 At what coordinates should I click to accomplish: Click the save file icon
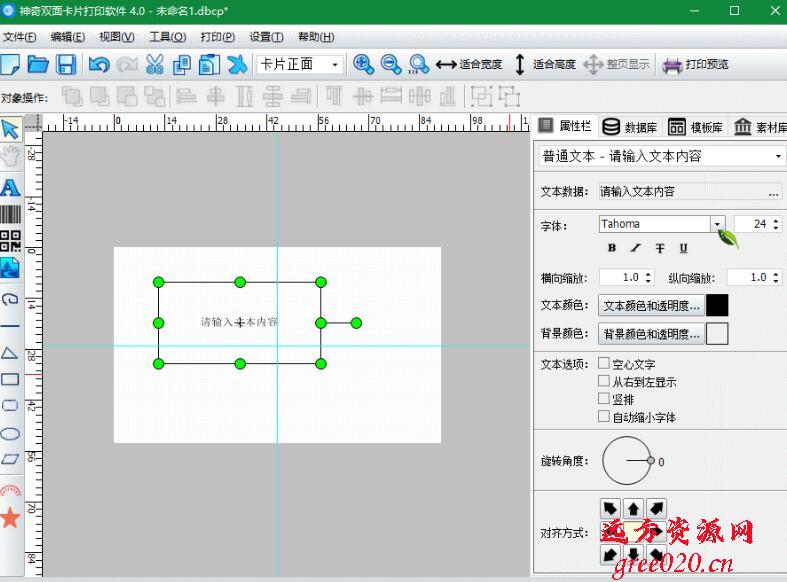(66, 65)
